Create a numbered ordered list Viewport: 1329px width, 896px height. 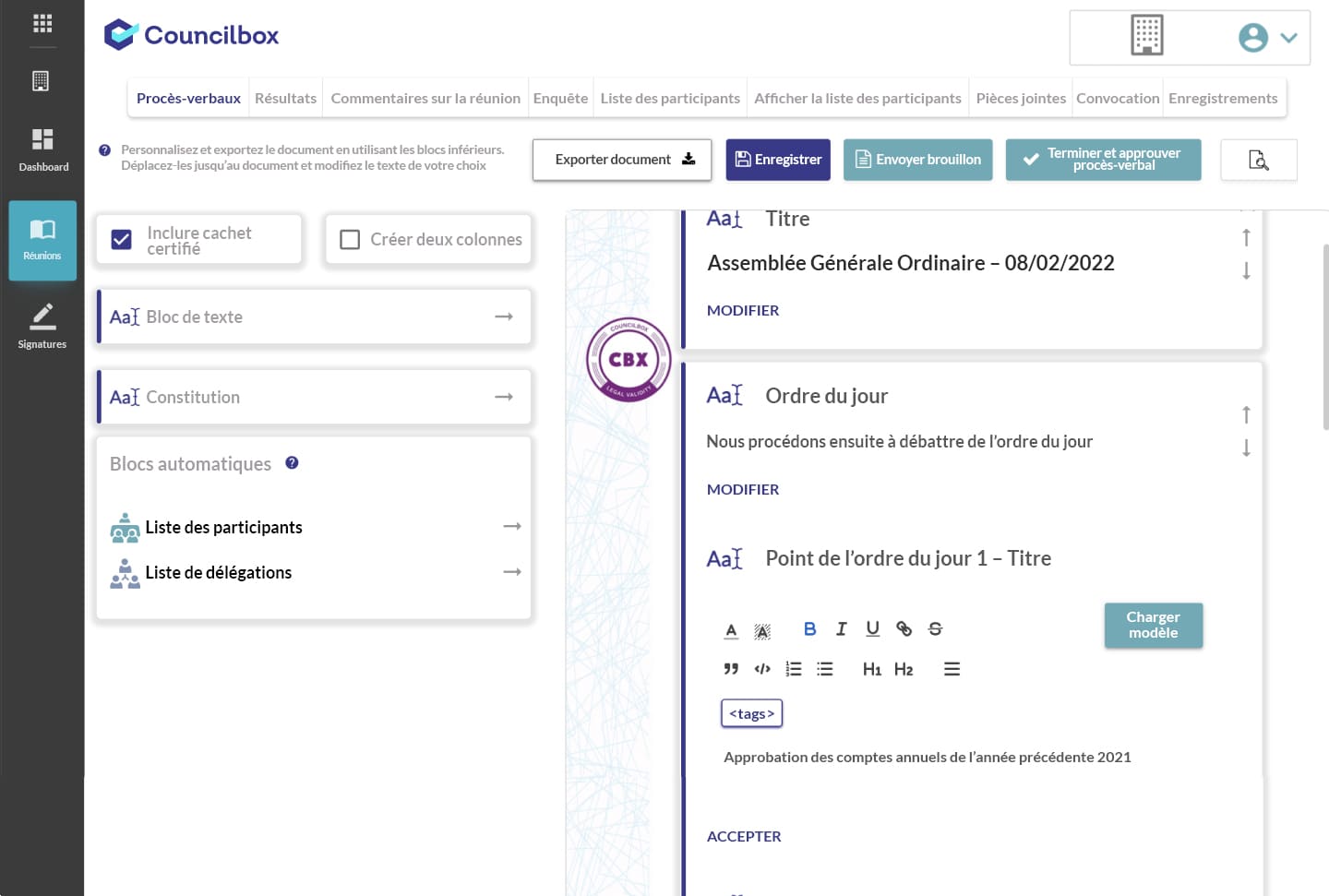pos(794,669)
